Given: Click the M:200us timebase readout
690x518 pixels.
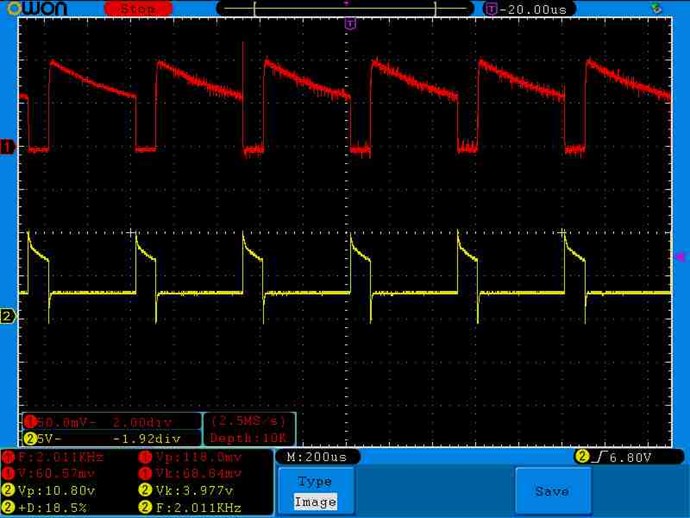Looking at the screenshot, I should [x=317, y=457].
